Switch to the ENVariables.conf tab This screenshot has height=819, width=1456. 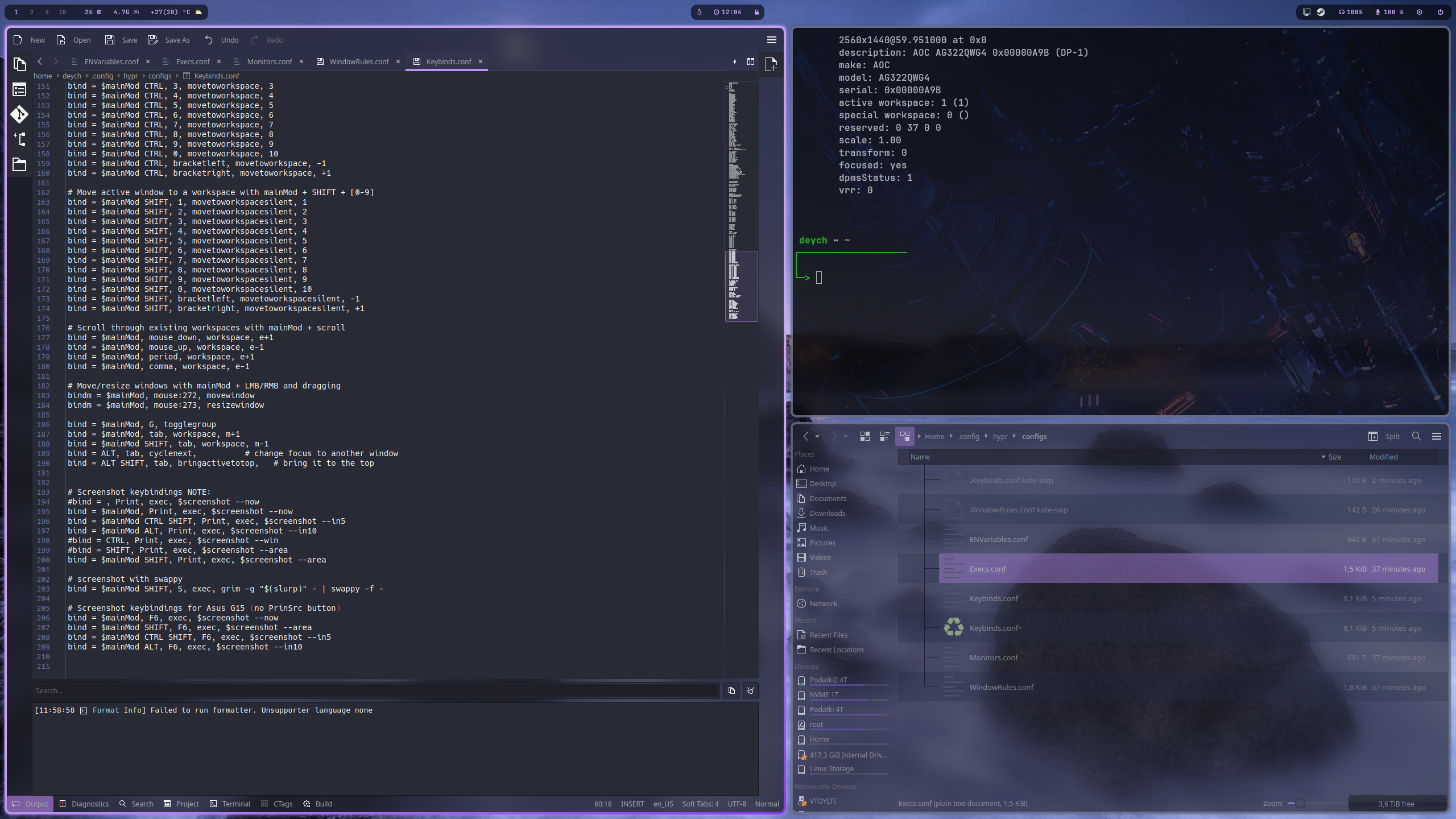(x=111, y=61)
